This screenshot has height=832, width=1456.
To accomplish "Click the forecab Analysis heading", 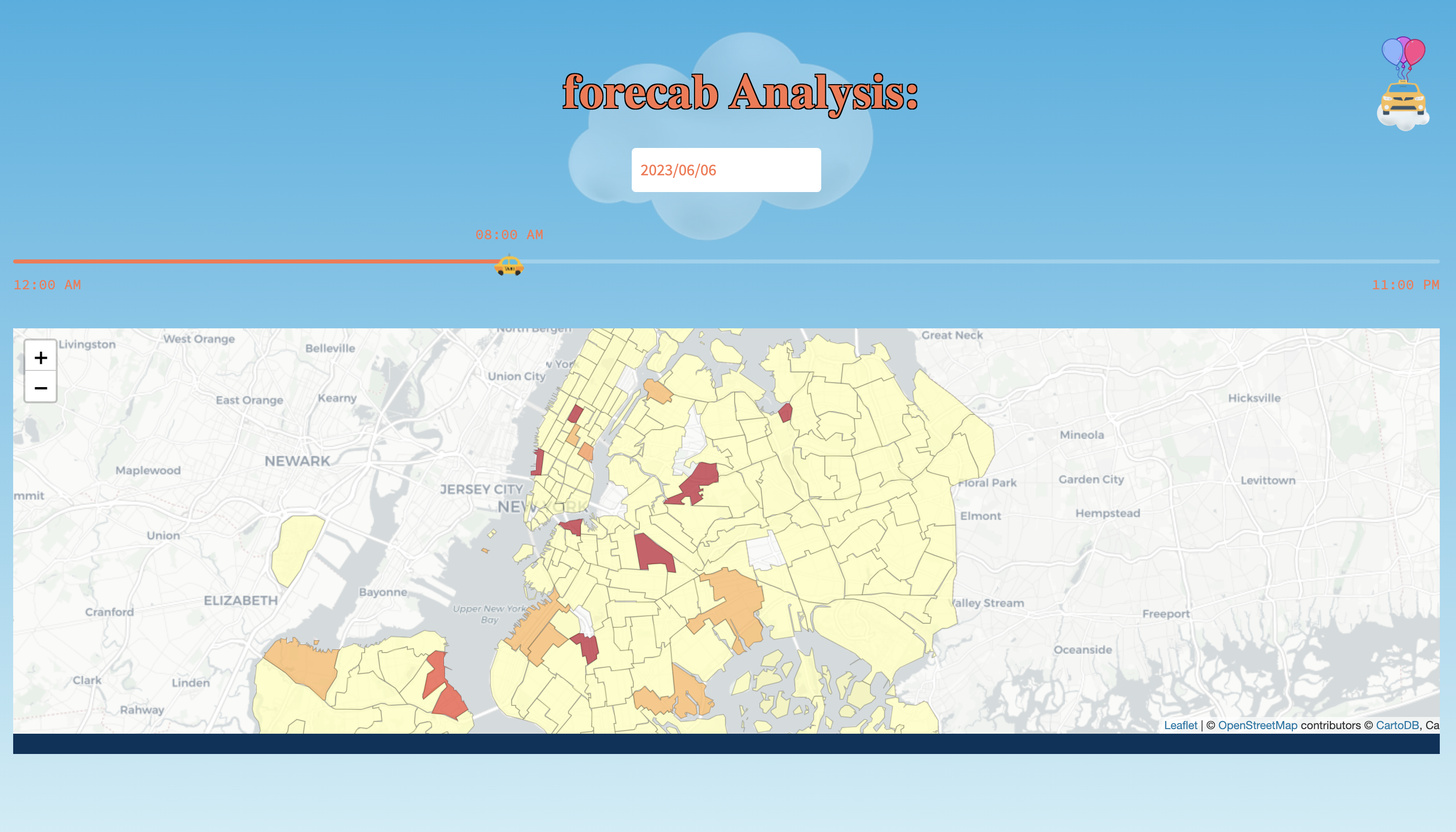I will [740, 93].
